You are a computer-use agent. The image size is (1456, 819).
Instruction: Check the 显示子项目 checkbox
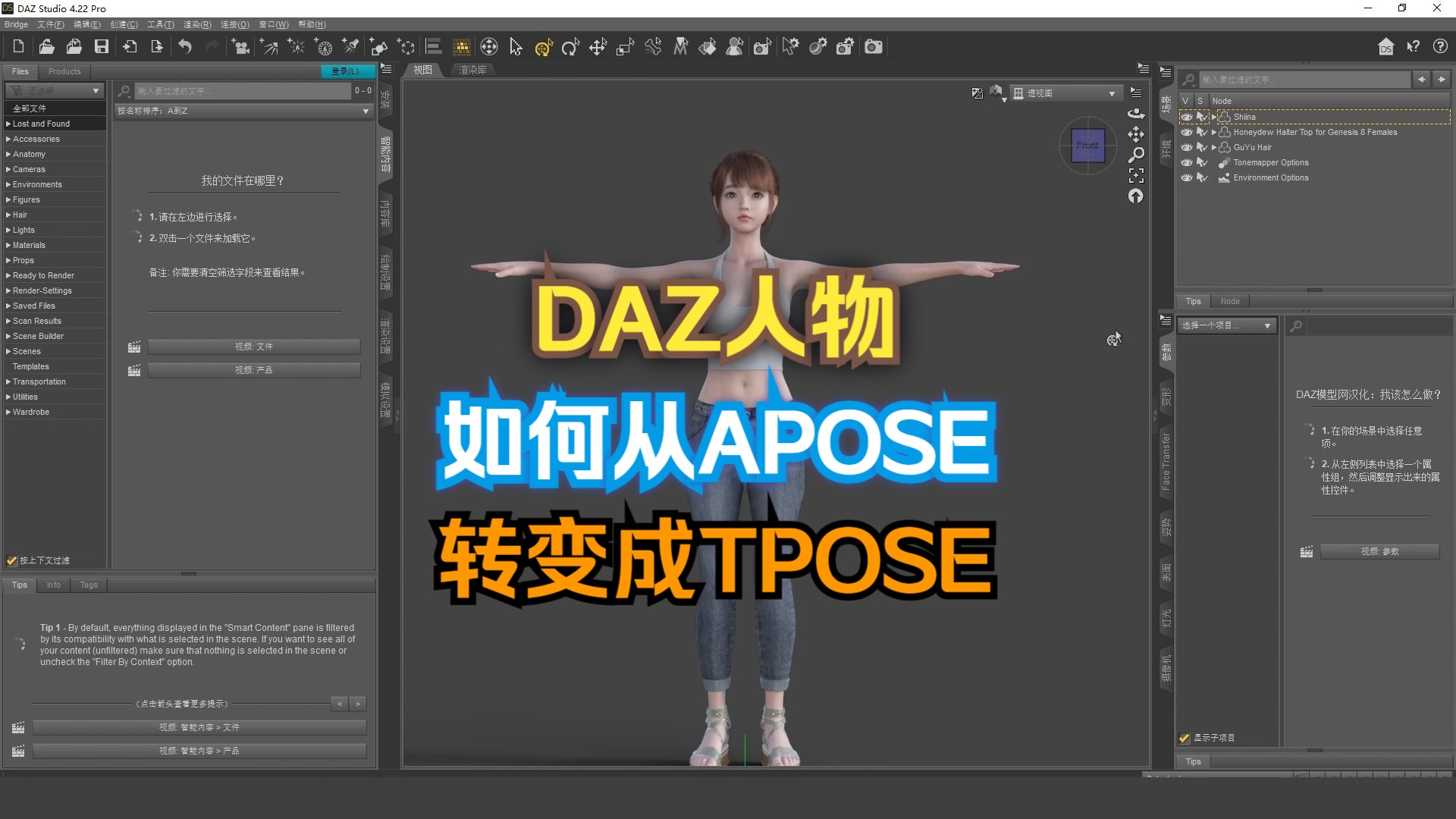click(1184, 737)
